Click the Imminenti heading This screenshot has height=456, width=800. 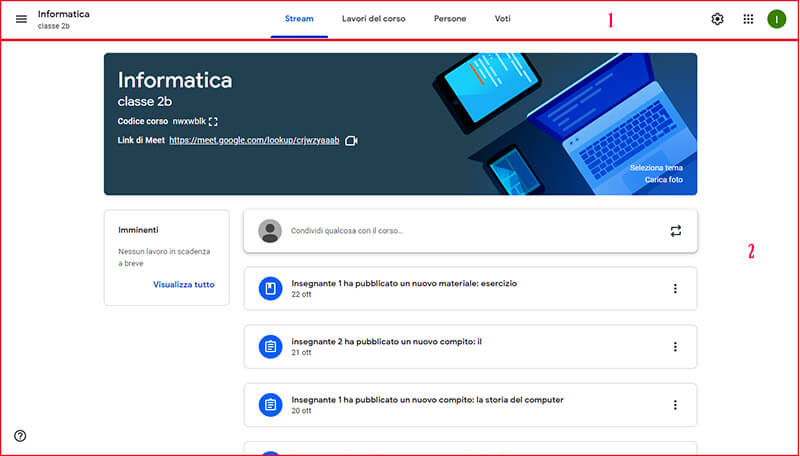(x=138, y=230)
